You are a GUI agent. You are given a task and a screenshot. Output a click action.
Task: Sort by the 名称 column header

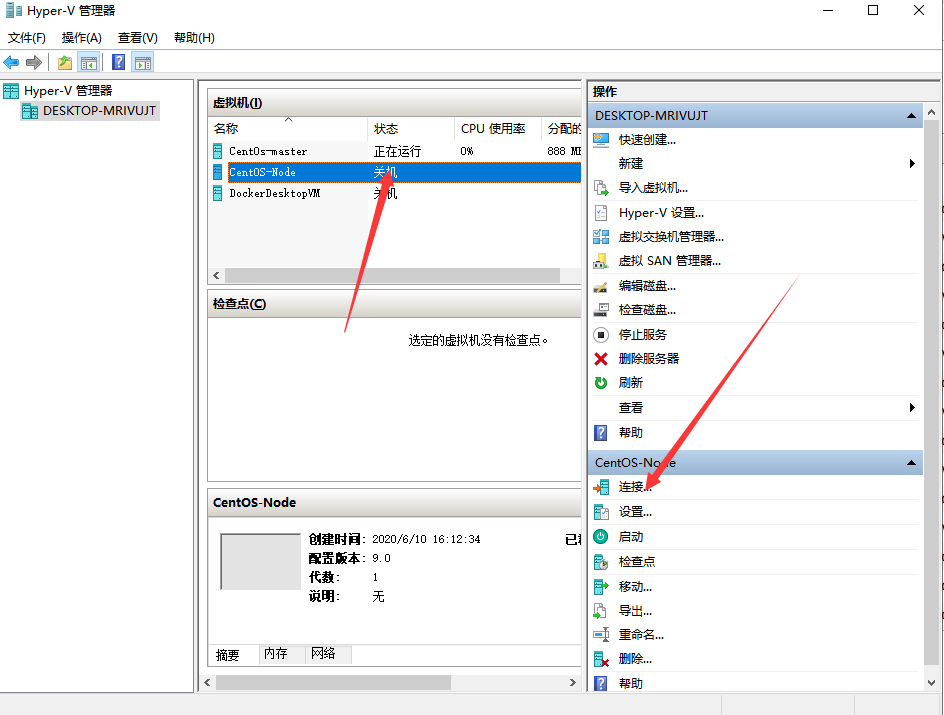(x=288, y=129)
